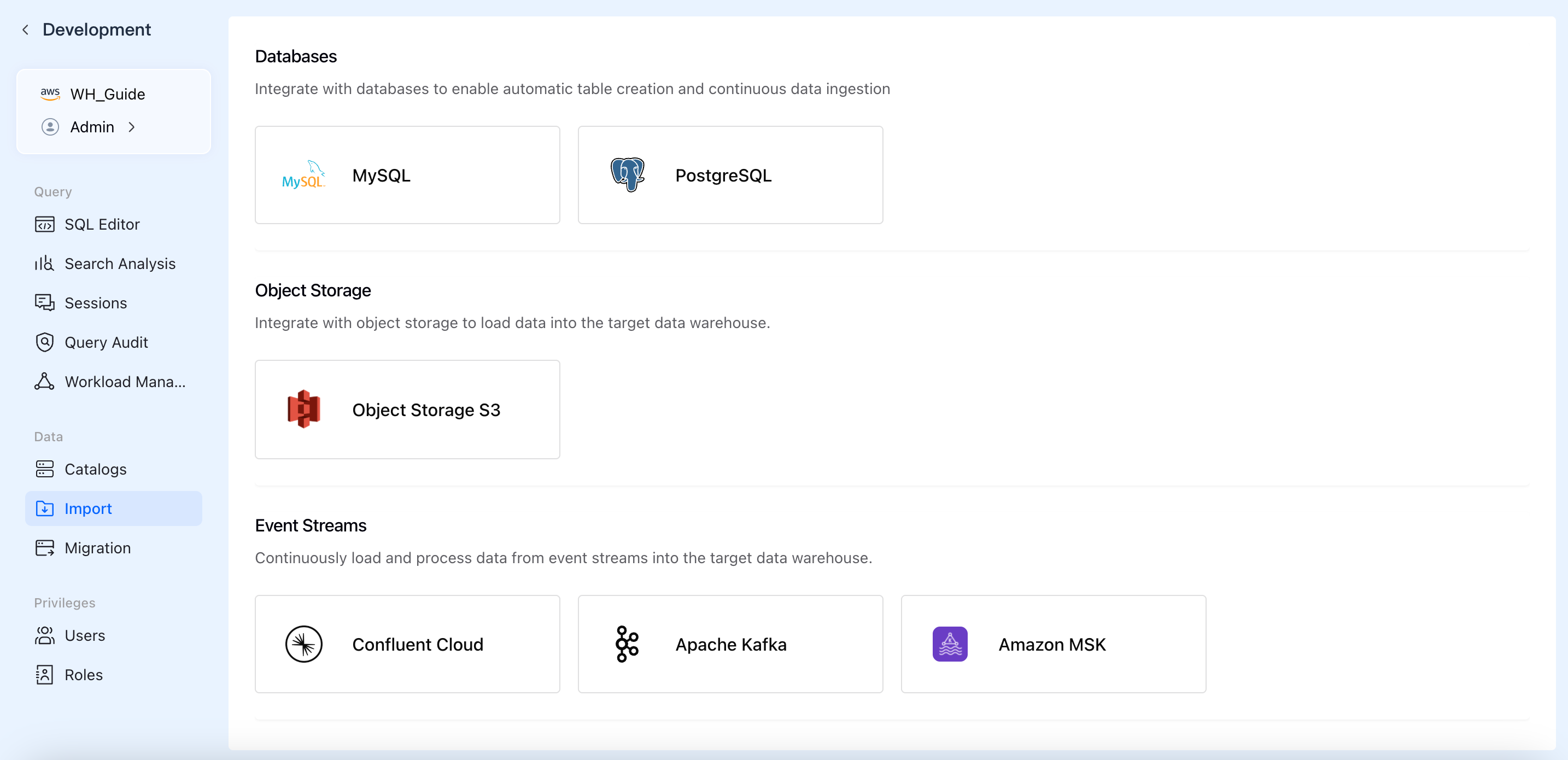Screen dimensions: 1568x760
Task: Click the Search Analysis chart icon
Action: 44,264
